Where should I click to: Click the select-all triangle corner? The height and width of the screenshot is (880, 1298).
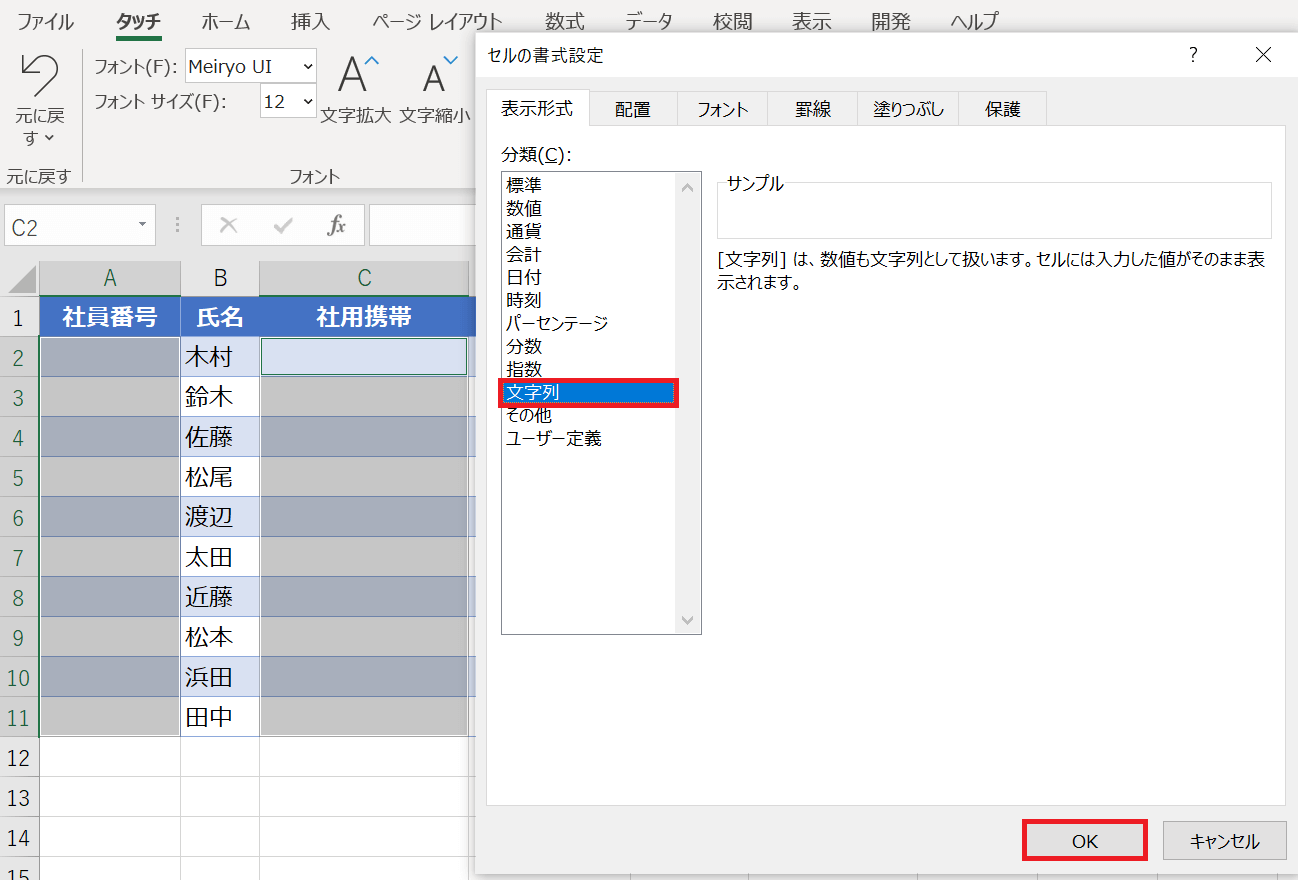tap(21, 279)
